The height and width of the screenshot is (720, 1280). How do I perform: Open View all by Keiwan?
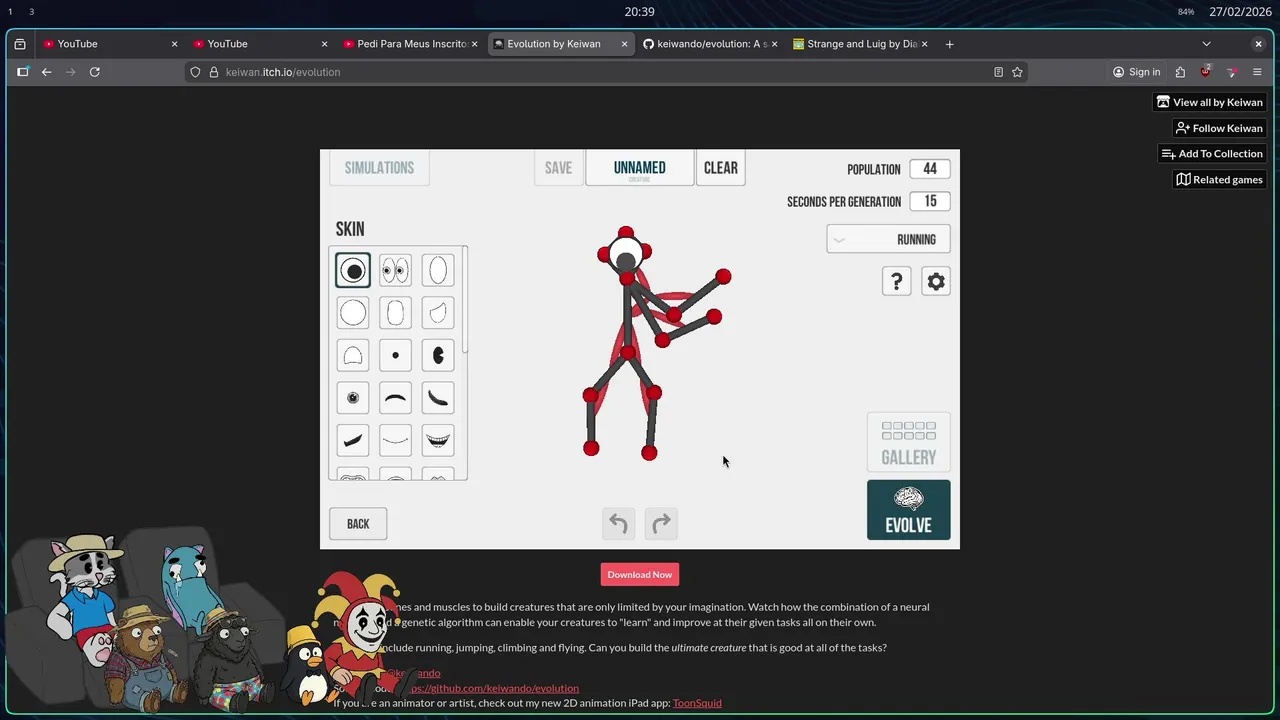coord(1210,102)
